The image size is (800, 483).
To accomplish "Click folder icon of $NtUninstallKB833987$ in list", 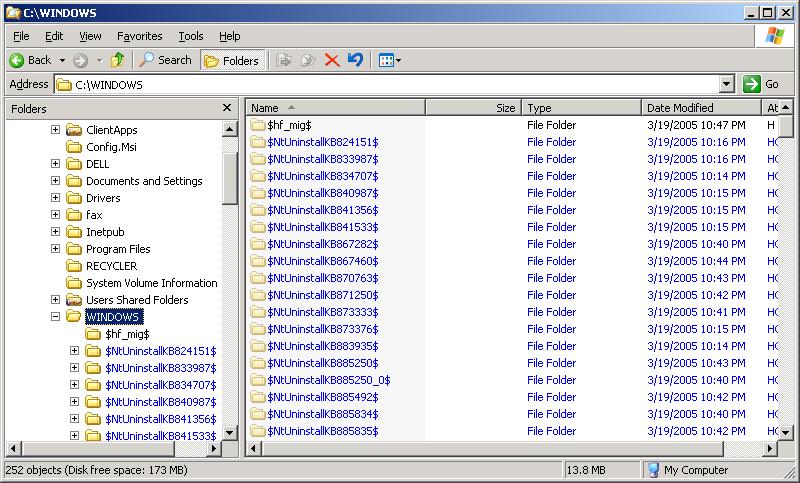I will (x=258, y=159).
